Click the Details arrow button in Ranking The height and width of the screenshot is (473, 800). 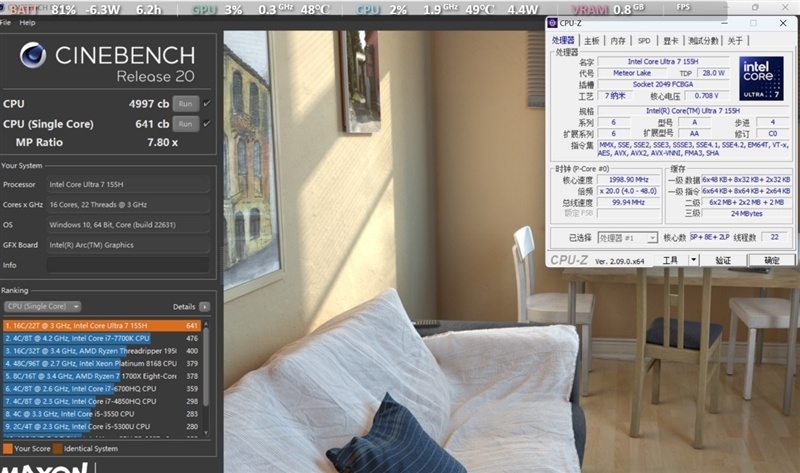coord(205,307)
